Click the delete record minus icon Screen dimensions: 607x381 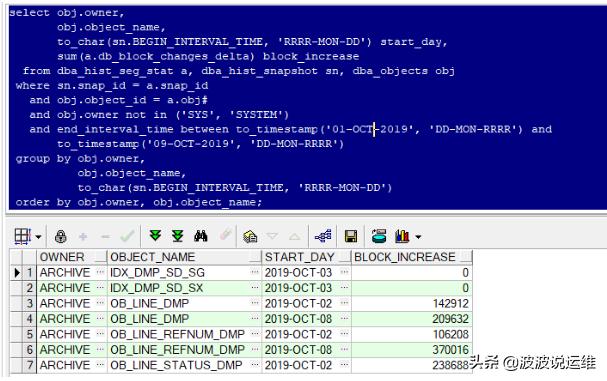pyautogui.click(x=105, y=236)
